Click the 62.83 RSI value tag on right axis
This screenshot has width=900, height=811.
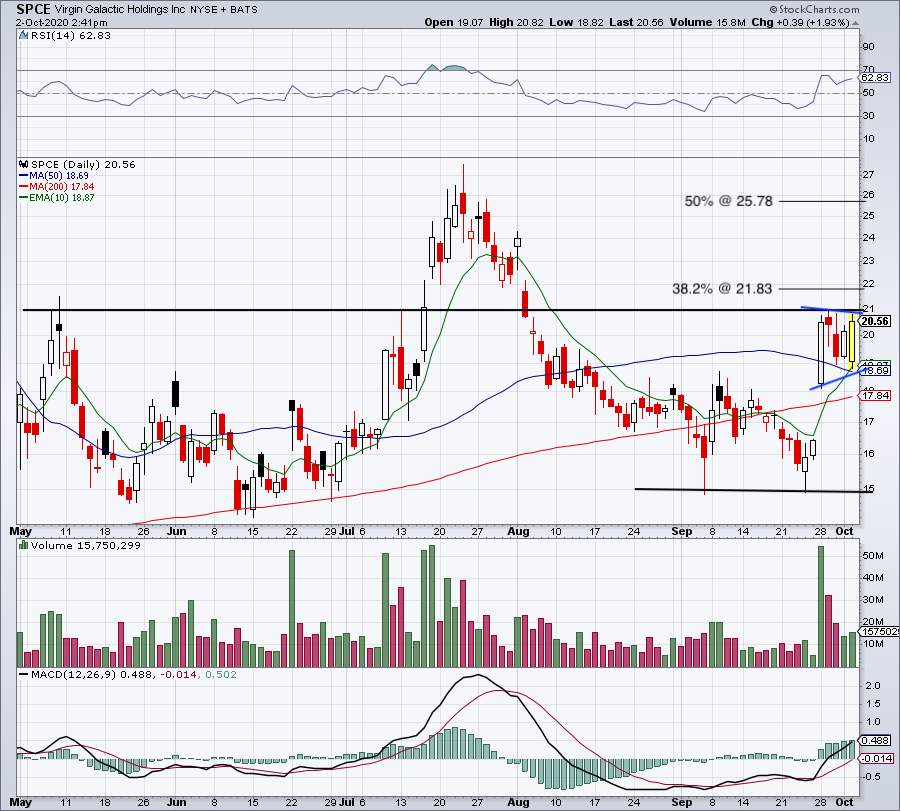pyautogui.click(x=875, y=77)
